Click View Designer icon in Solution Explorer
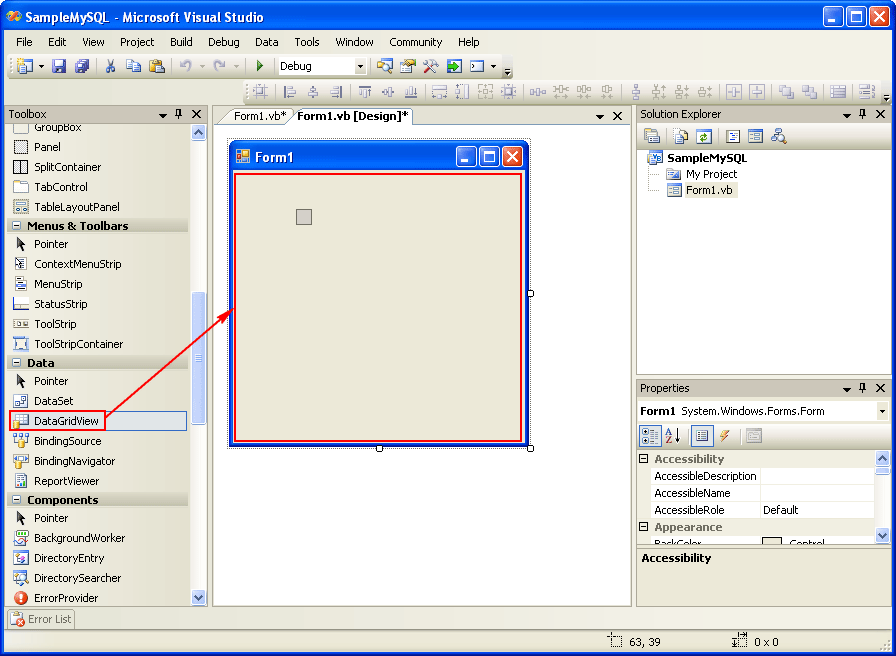Screen dimensions: 896x656 click(755, 137)
